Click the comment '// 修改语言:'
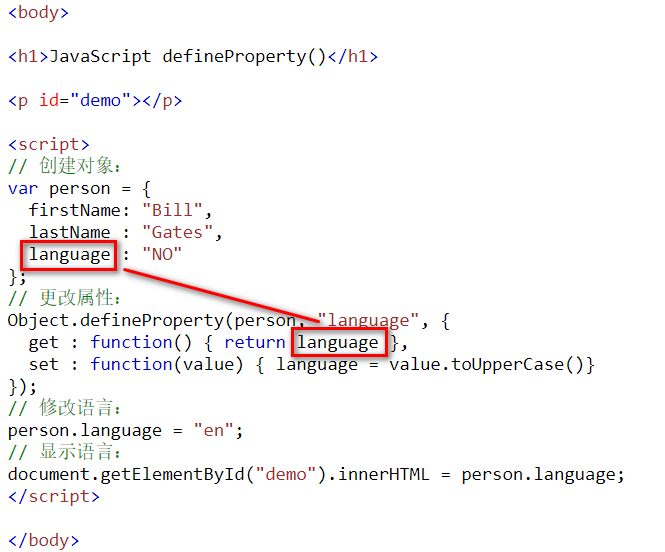The image size is (665, 552). tap(64, 408)
